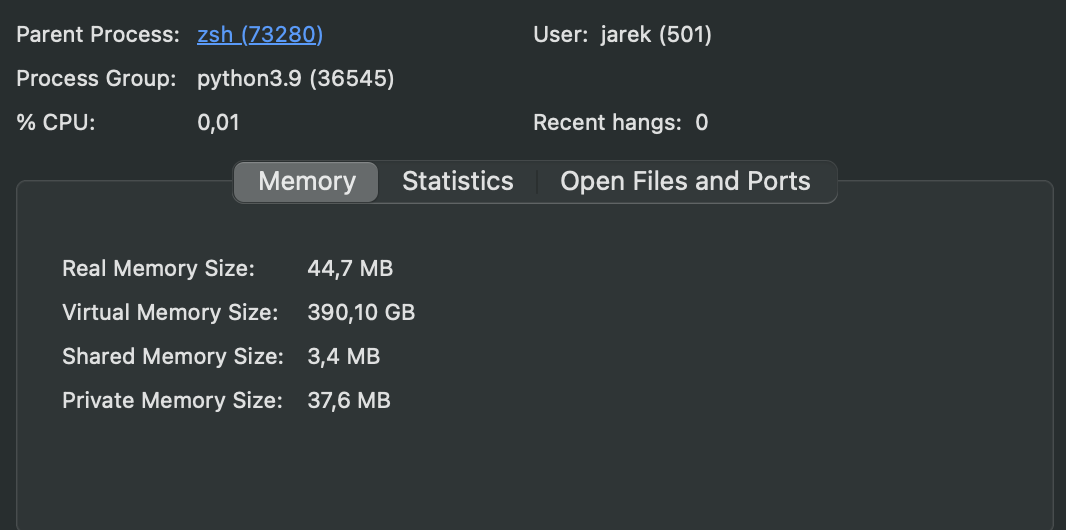This screenshot has height=530, width=1066.
Task: Click the Recent hangs label
Action: tap(607, 123)
